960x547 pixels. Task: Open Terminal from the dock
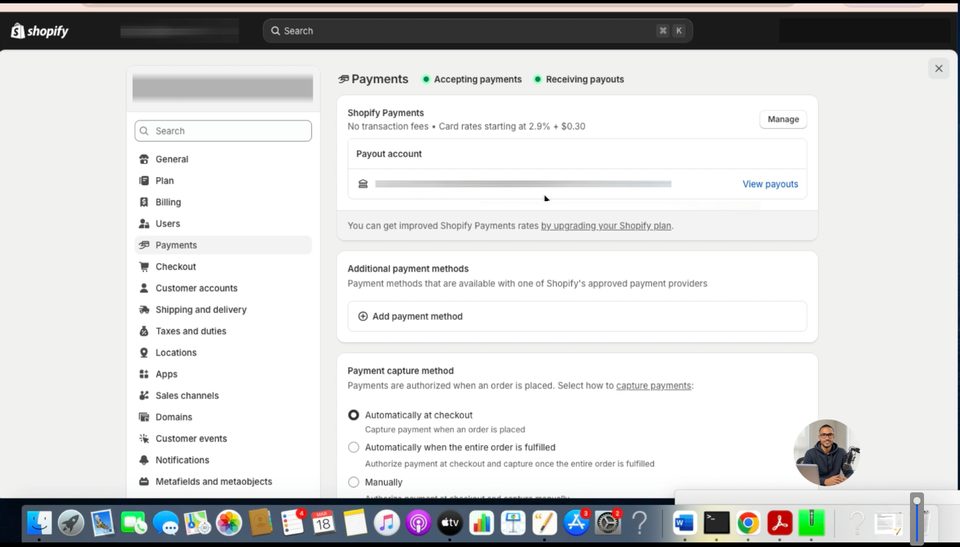[x=716, y=523]
